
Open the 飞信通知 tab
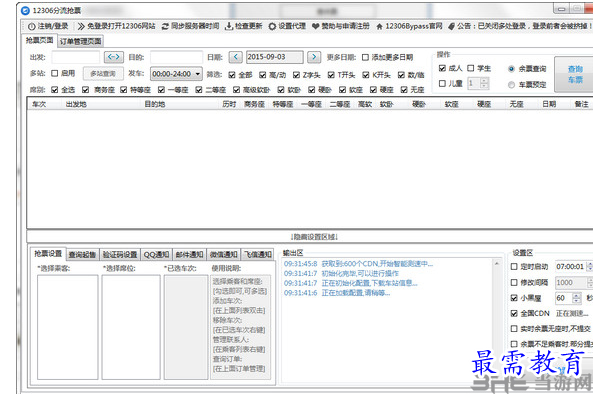pyautogui.click(x=258, y=255)
